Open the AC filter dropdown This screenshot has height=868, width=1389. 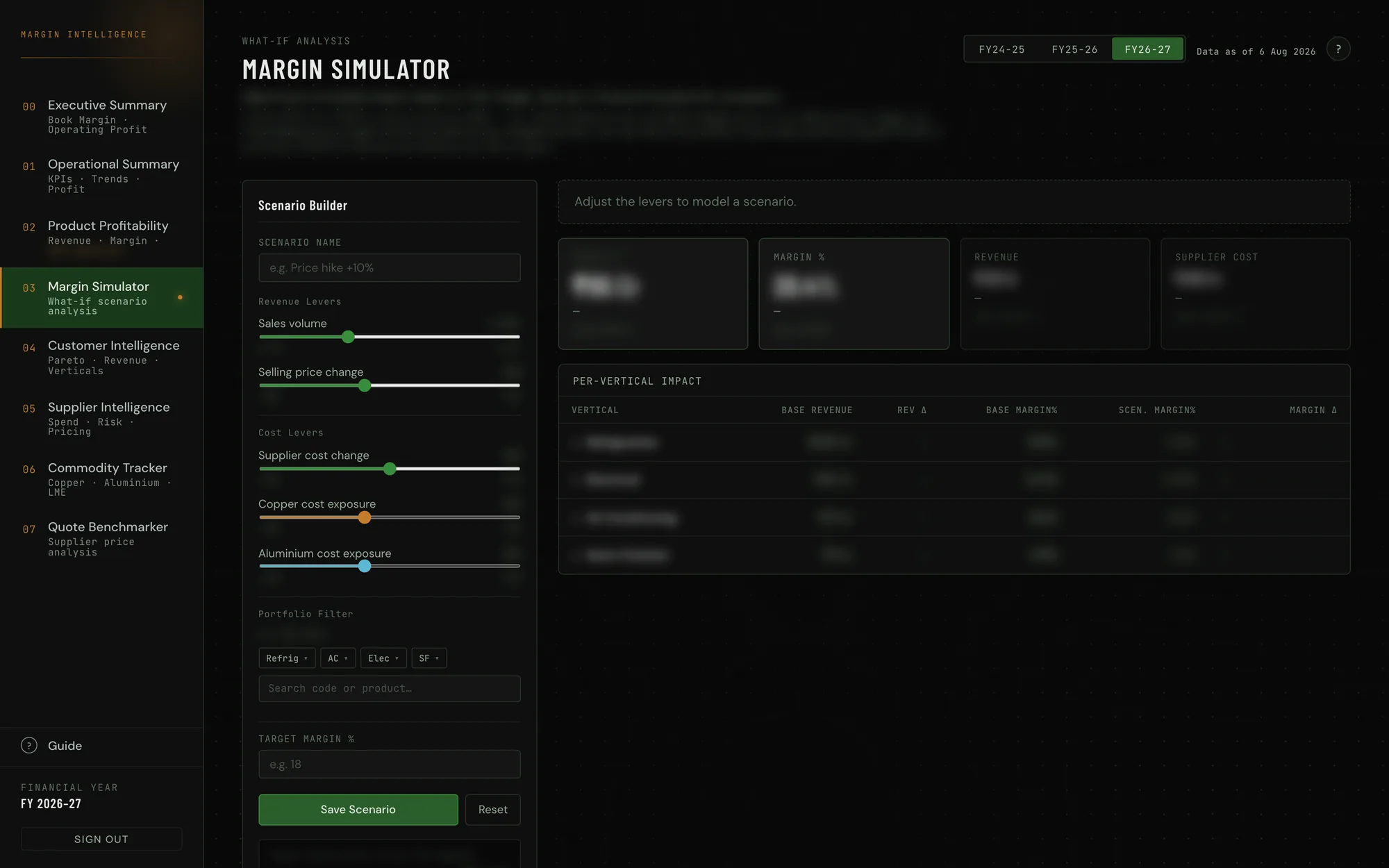[x=338, y=658]
